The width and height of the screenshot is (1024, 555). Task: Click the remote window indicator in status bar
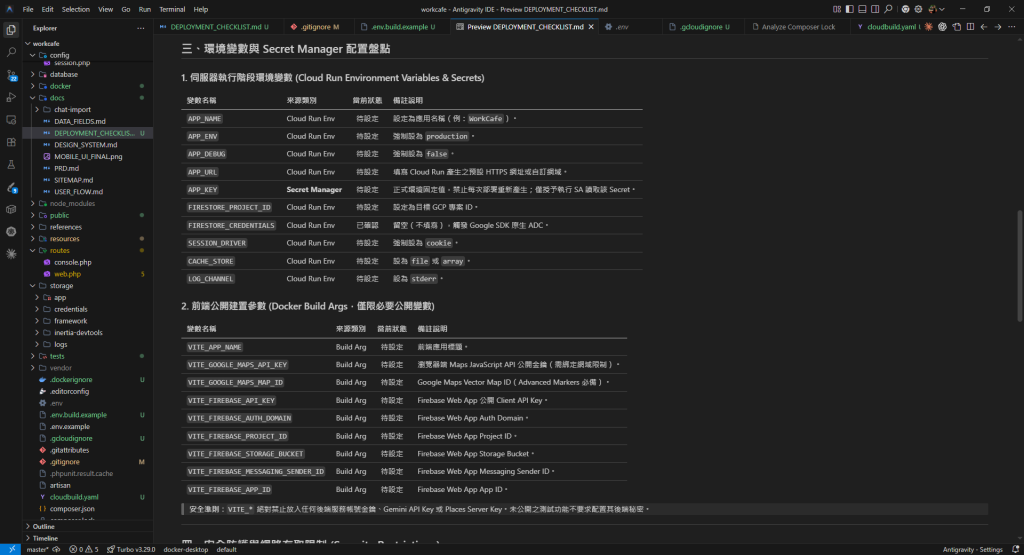11,550
